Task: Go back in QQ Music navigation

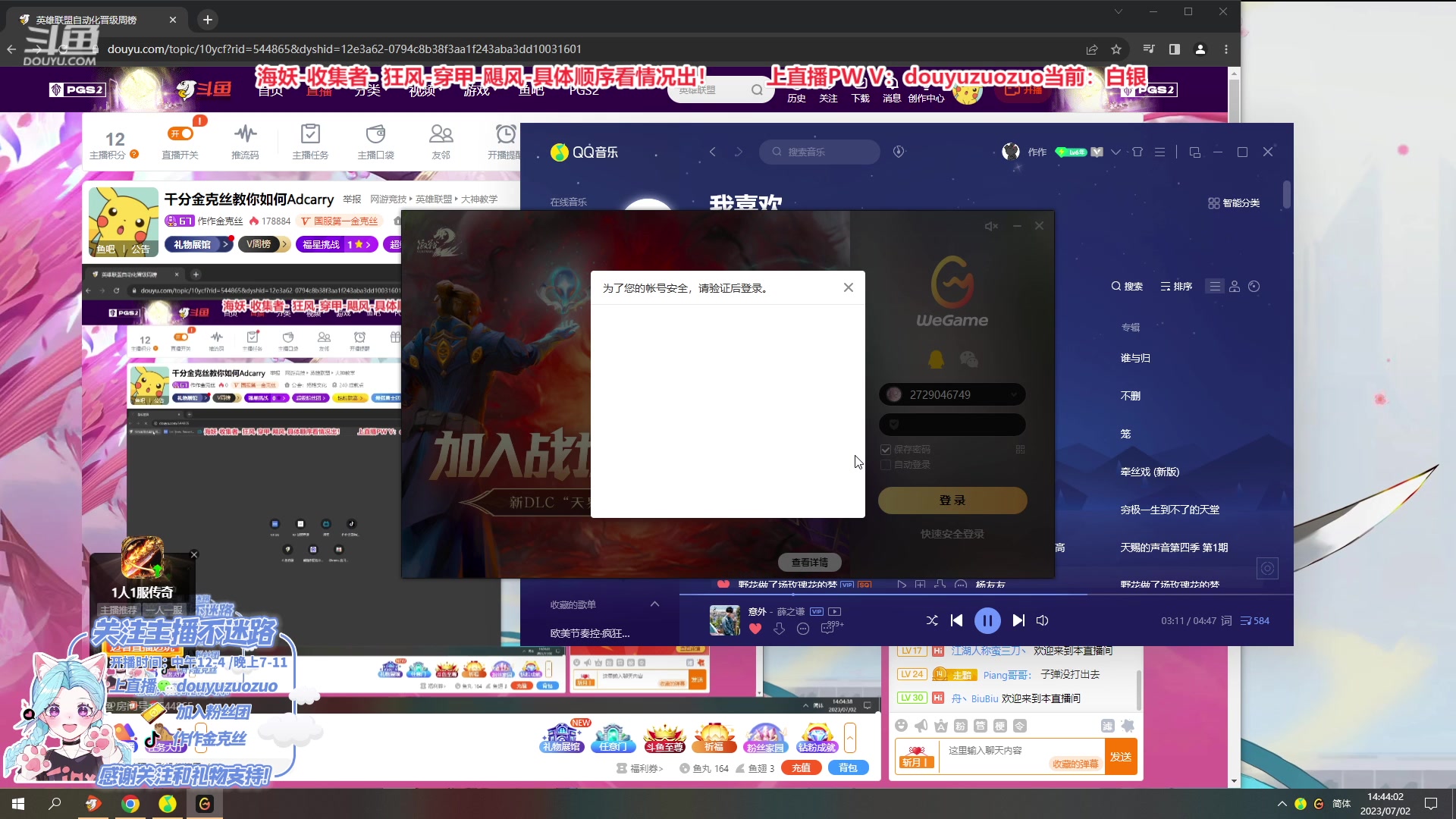Action: (712, 152)
